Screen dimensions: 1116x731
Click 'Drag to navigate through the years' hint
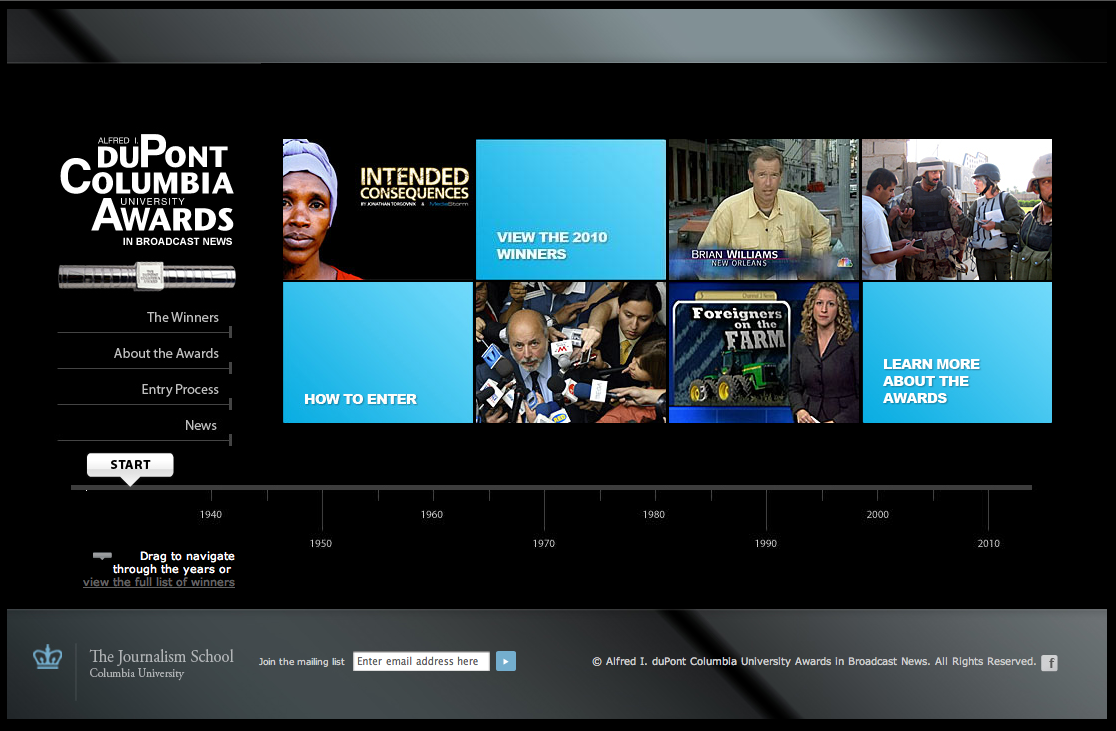click(x=173, y=562)
